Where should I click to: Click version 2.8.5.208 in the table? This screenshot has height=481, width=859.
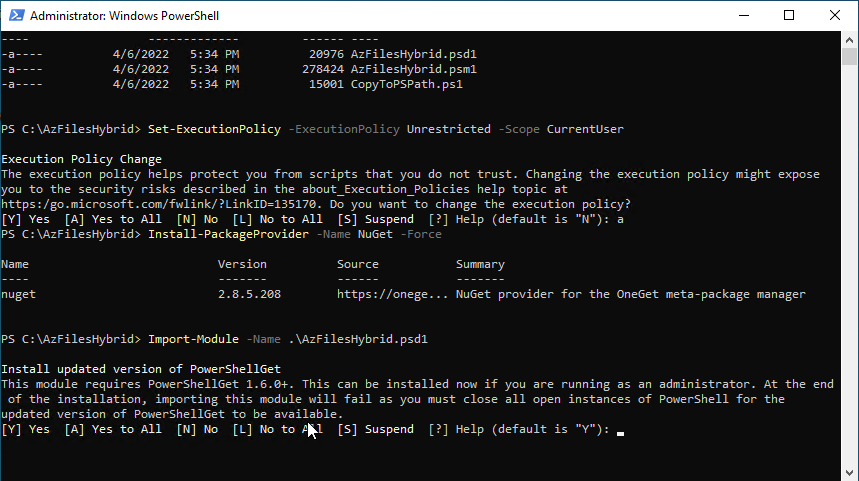[252, 294]
